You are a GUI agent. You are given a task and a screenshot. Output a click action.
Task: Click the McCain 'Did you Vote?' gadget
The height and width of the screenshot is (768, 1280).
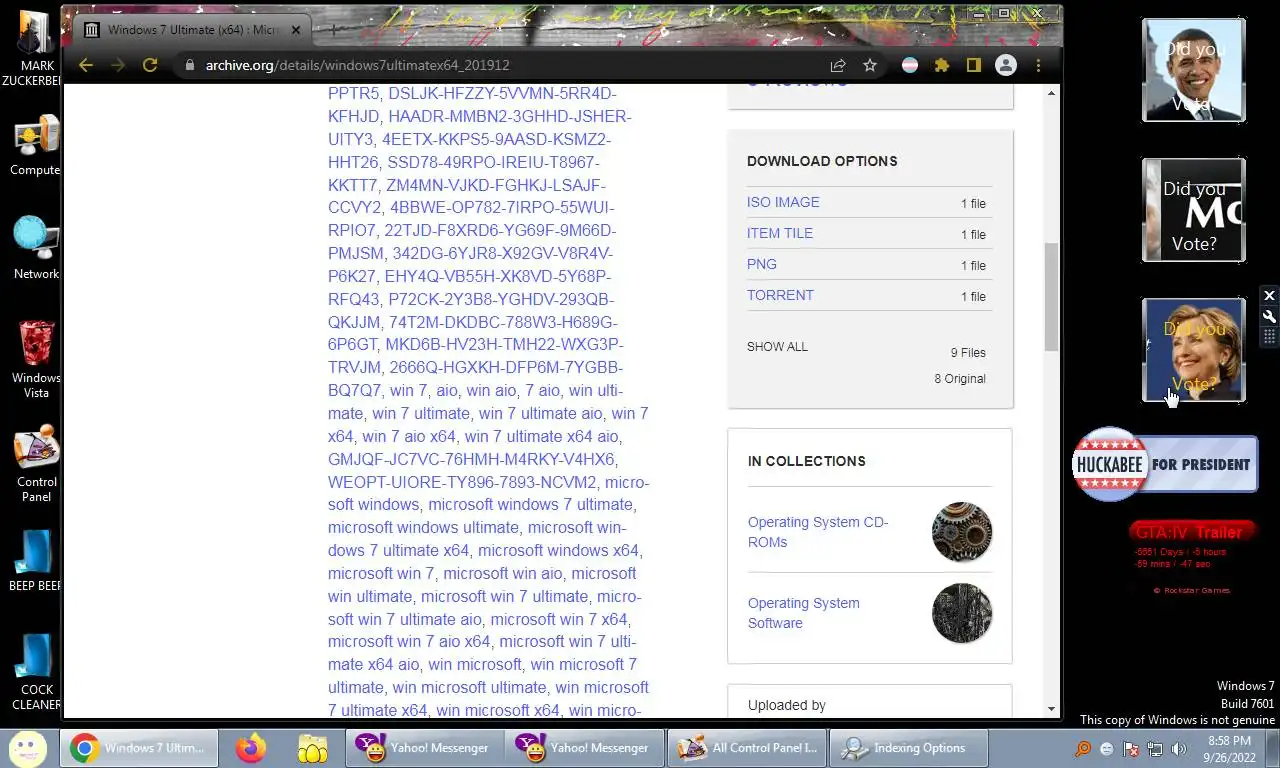click(1194, 210)
